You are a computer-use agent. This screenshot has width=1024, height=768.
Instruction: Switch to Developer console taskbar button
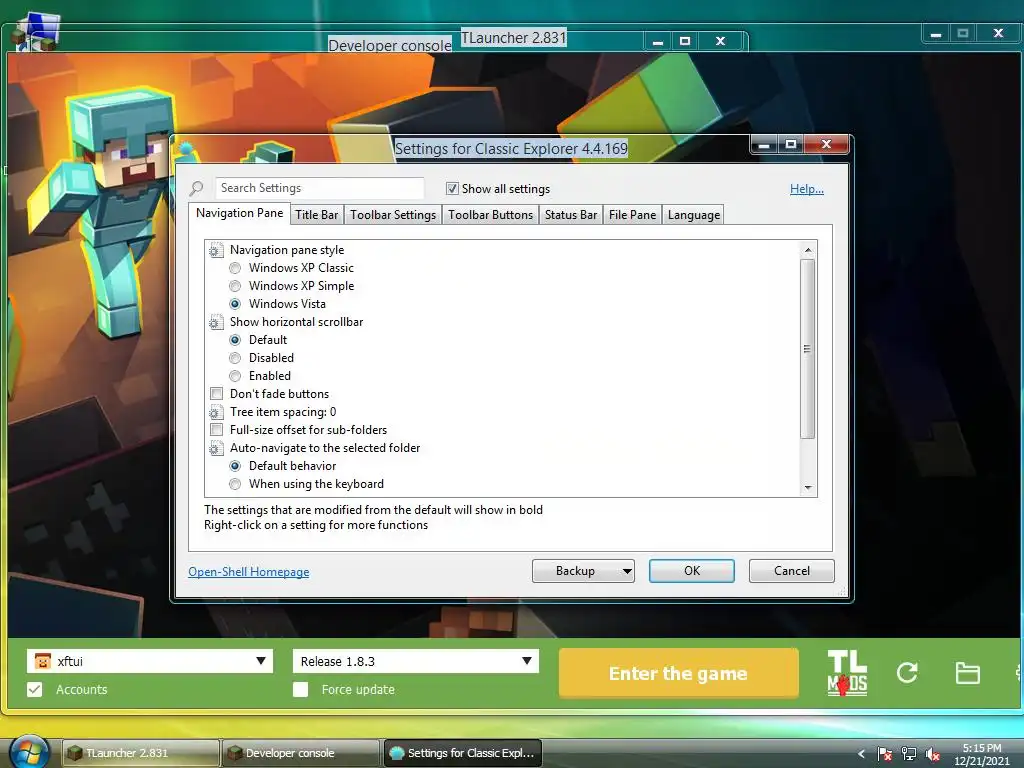click(300, 753)
